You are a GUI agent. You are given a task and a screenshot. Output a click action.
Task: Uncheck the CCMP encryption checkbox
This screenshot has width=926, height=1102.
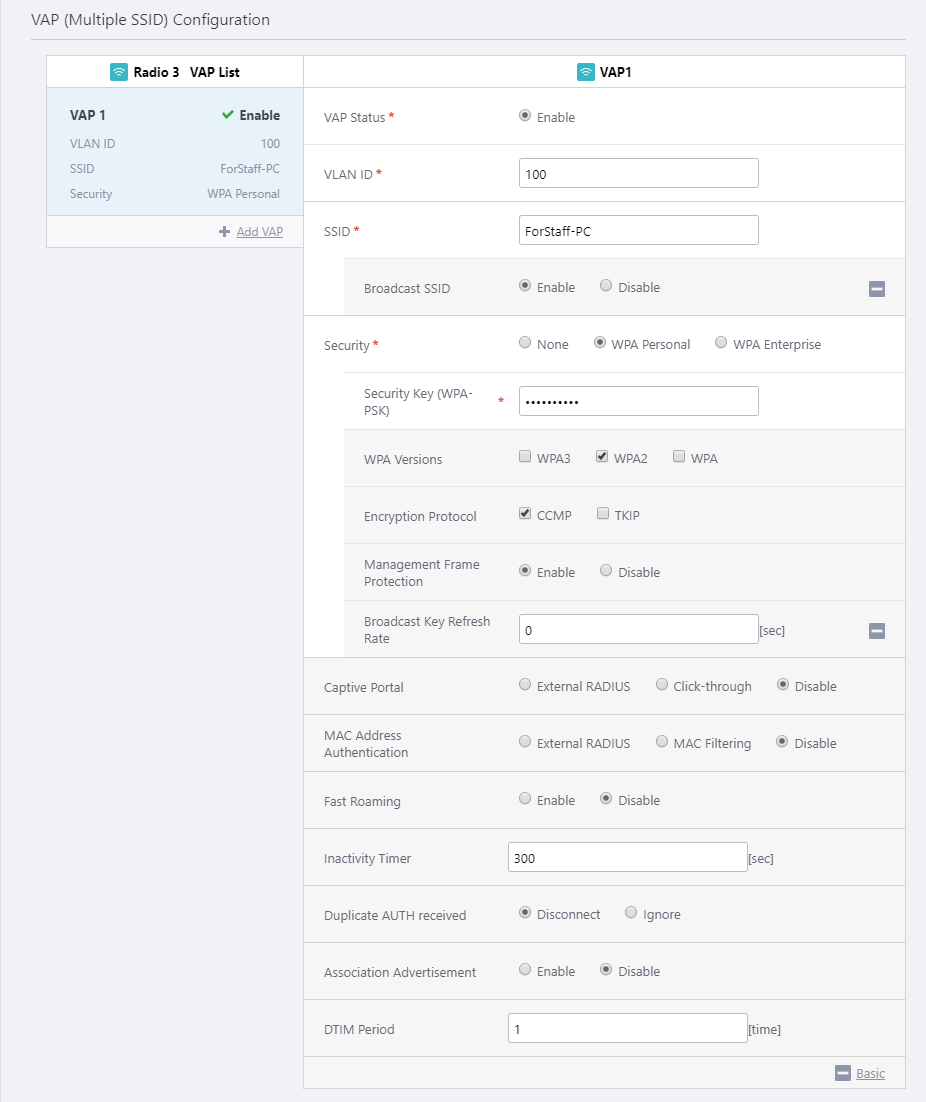(x=525, y=514)
